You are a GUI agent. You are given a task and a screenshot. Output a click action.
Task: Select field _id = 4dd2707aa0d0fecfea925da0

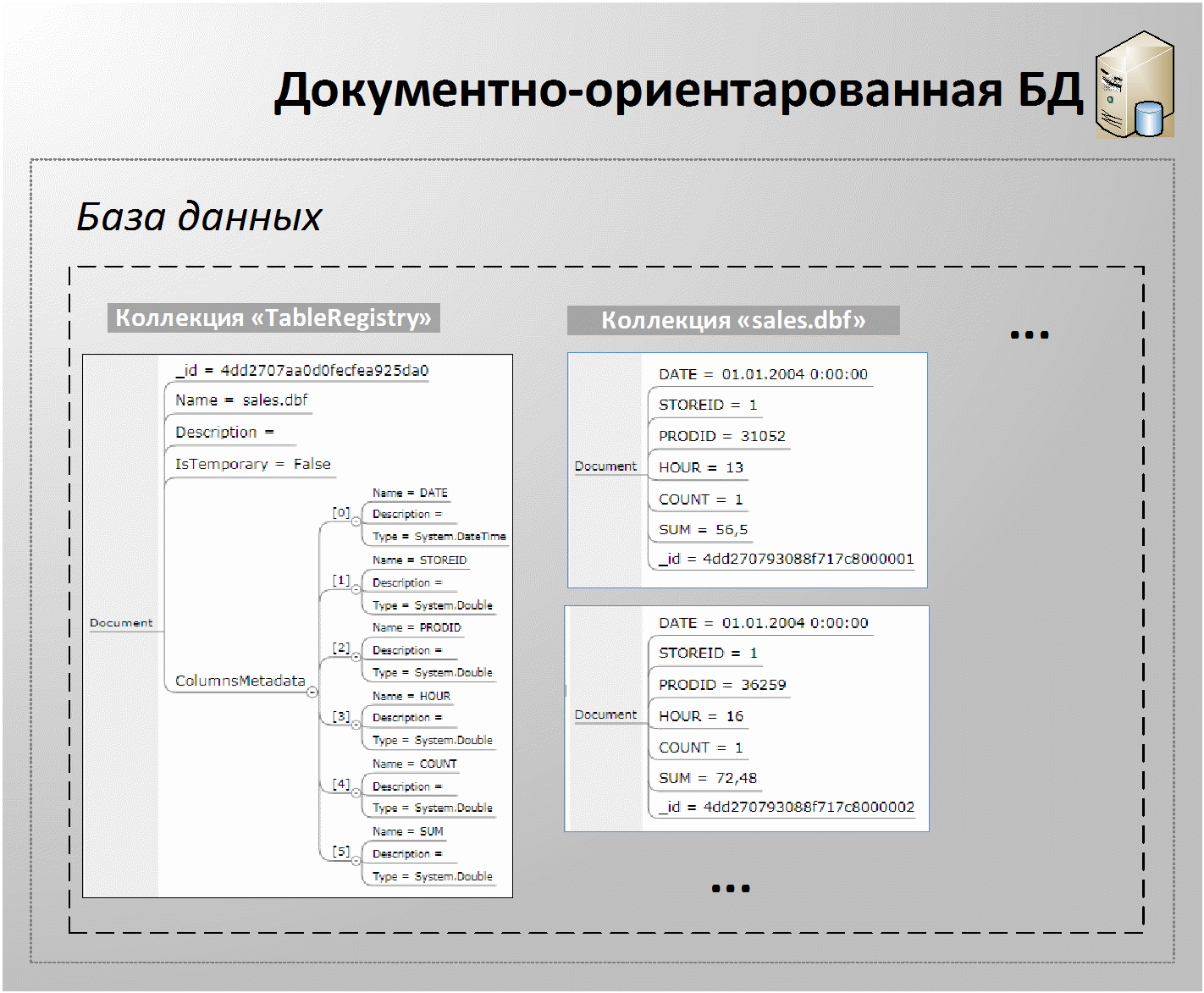(x=302, y=370)
